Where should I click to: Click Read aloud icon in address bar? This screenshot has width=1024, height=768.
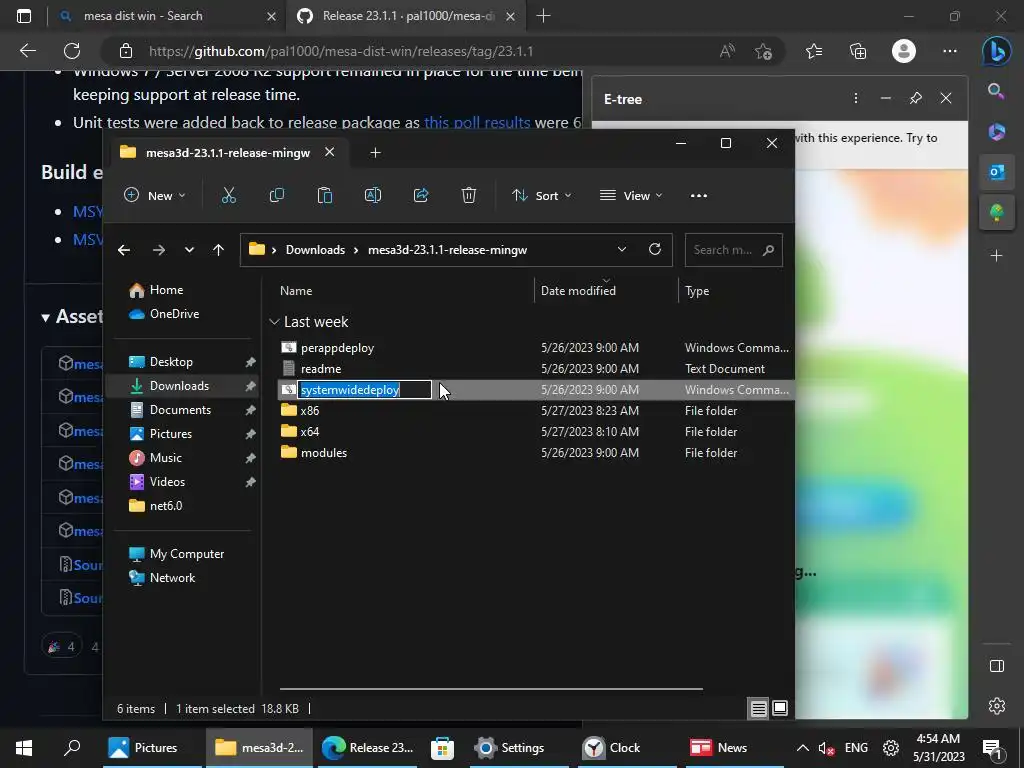[x=727, y=51]
